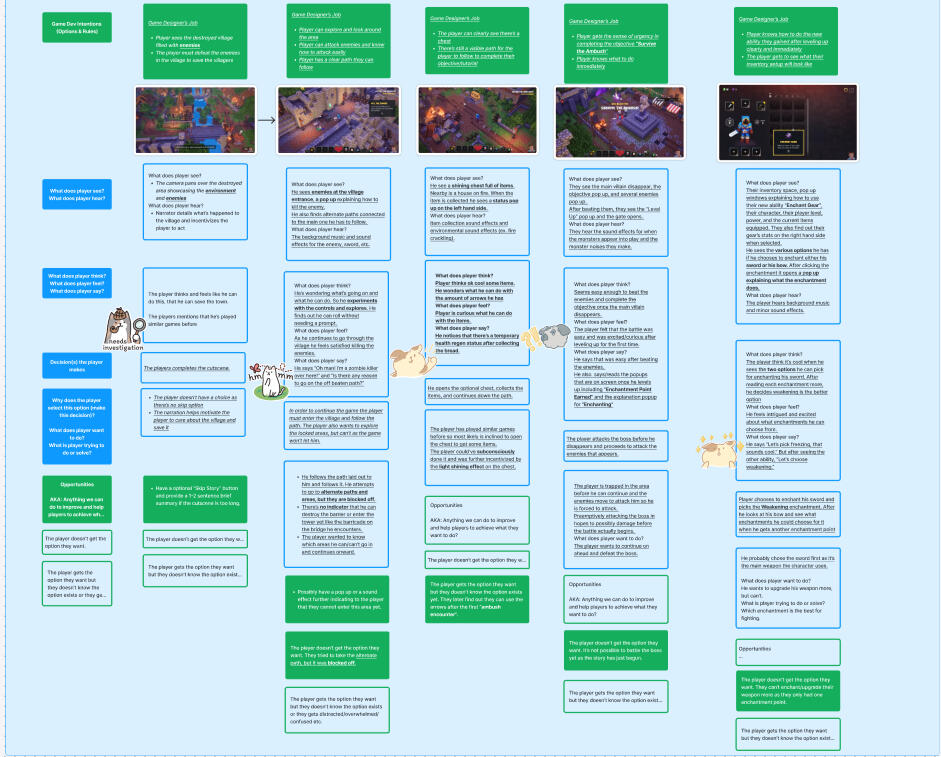Open the destroyed village gameplay screenshot
The image size is (941, 757).
pos(194,119)
